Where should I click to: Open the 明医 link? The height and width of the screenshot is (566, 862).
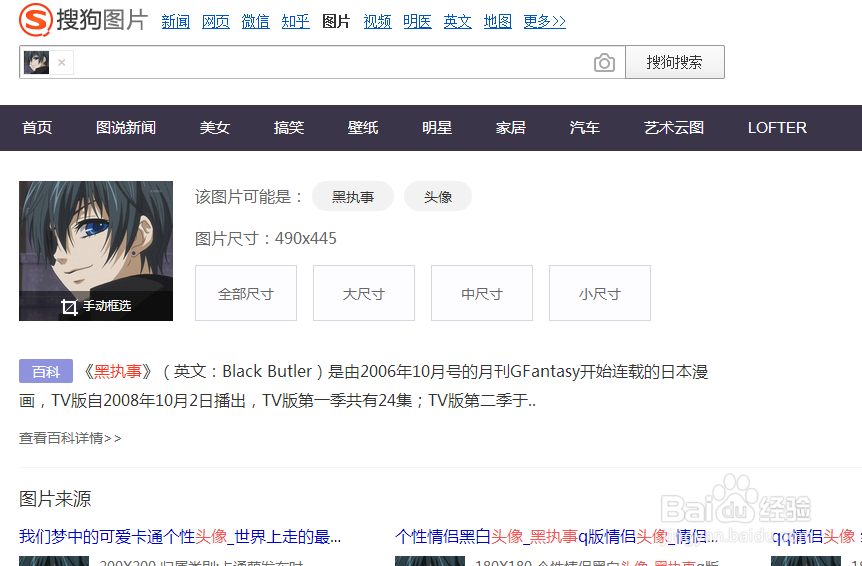[x=417, y=21]
